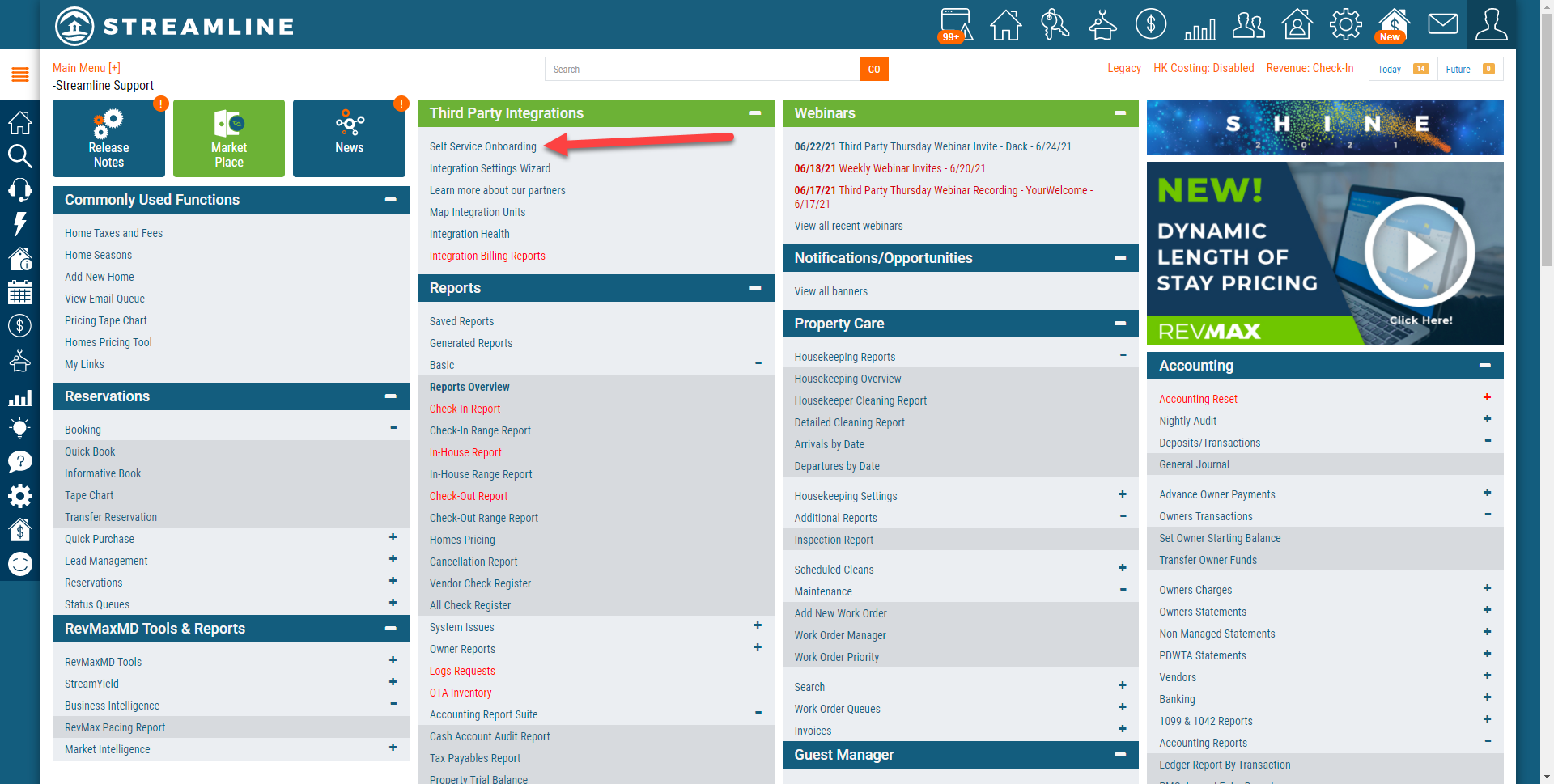Click the dollar sign icon in top bar
The height and width of the screenshot is (784, 1554).
(1151, 24)
